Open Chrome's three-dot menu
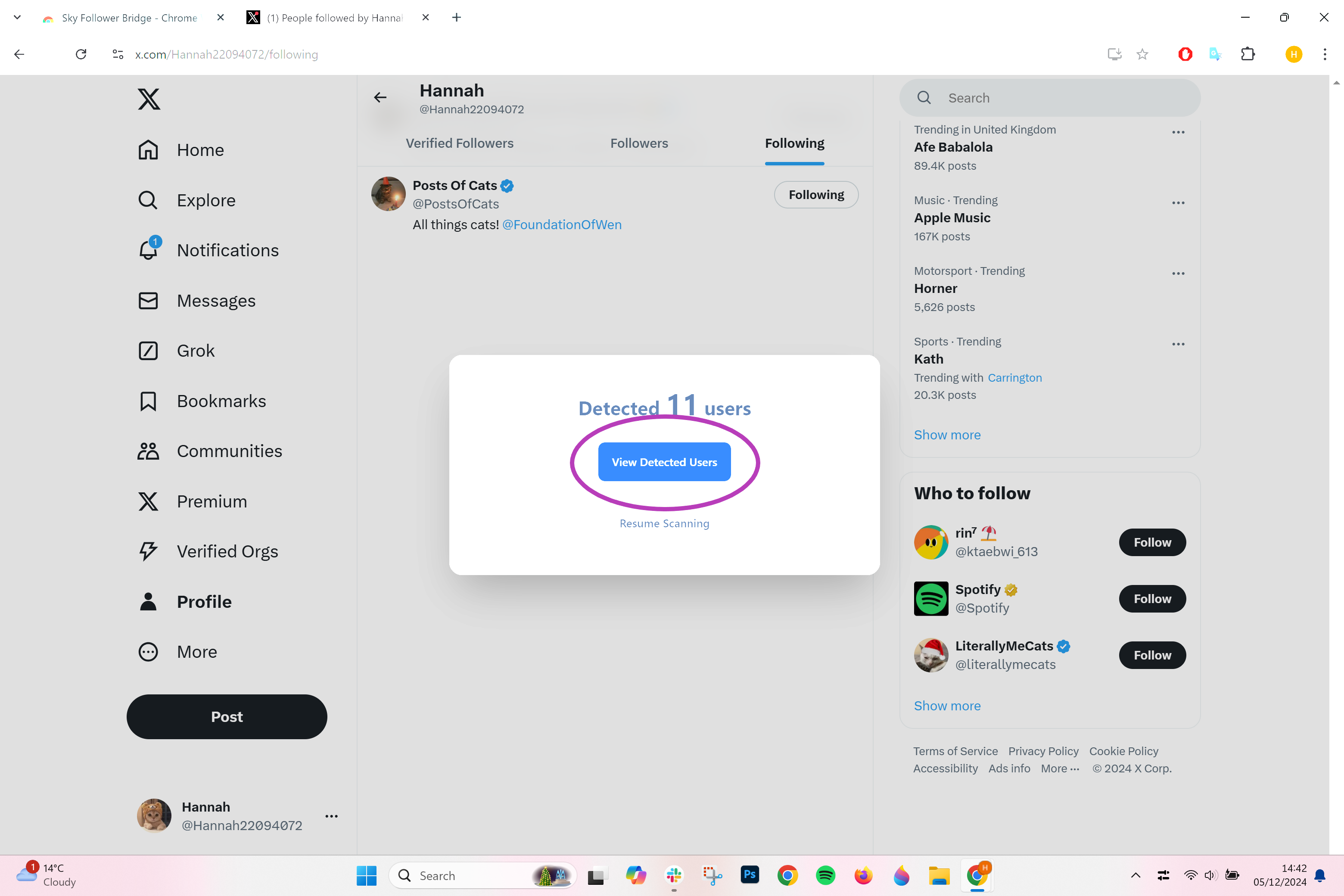The image size is (1344, 896). (x=1325, y=54)
